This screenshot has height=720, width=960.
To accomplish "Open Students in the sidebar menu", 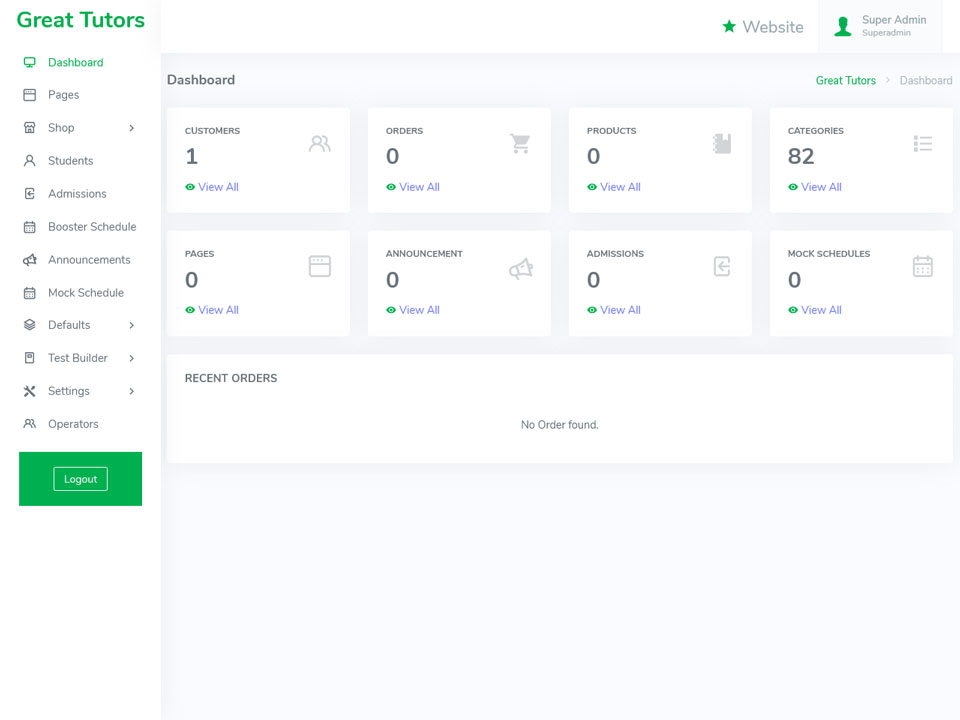I will click(x=70, y=160).
